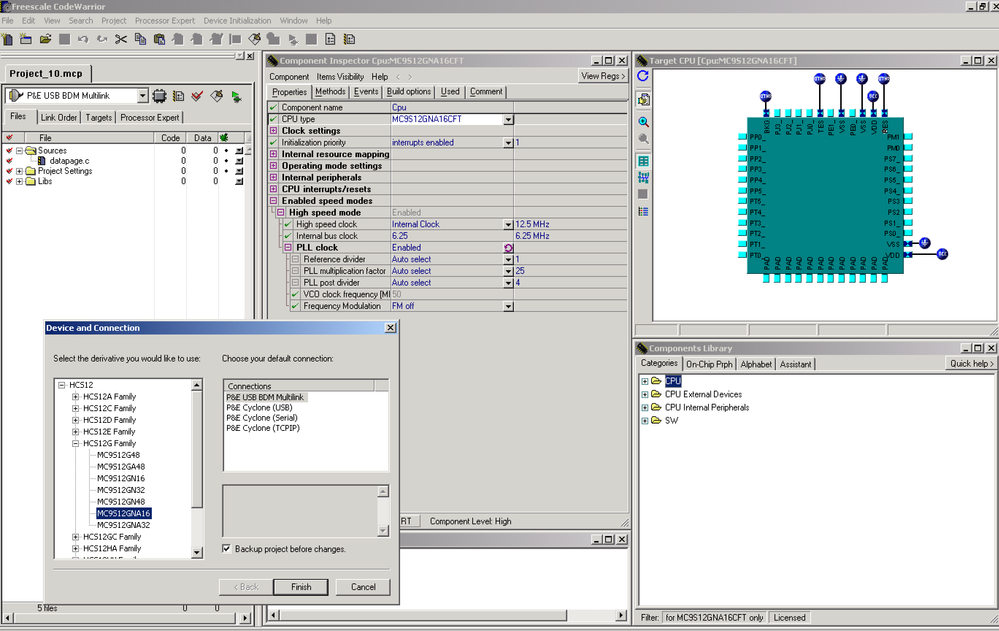Click the Cut scissors toolbar icon
This screenshot has width=999, height=631.
(121, 40)
